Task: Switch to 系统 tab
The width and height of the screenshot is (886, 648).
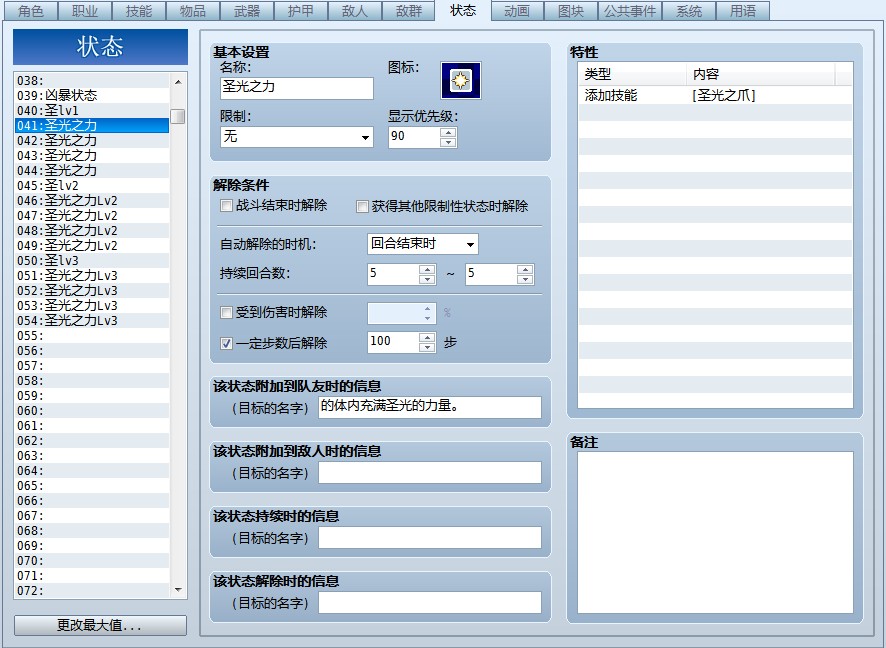Action: point(689,11)
